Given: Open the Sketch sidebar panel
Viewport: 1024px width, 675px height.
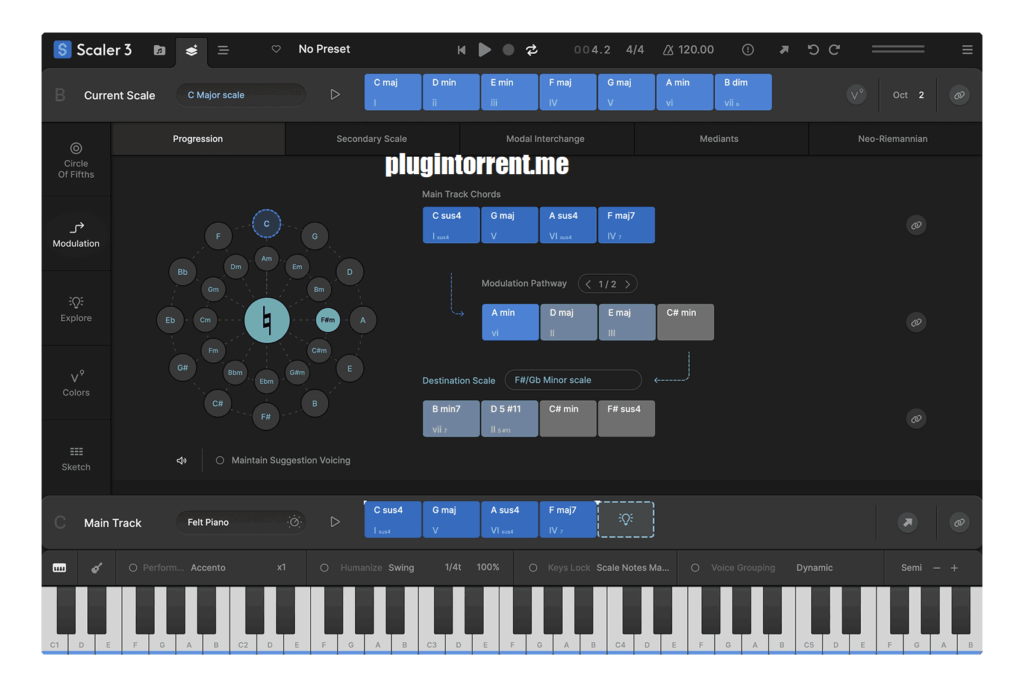Looking at the screenshot, I should pyautogui.click(x=76, y=458).
